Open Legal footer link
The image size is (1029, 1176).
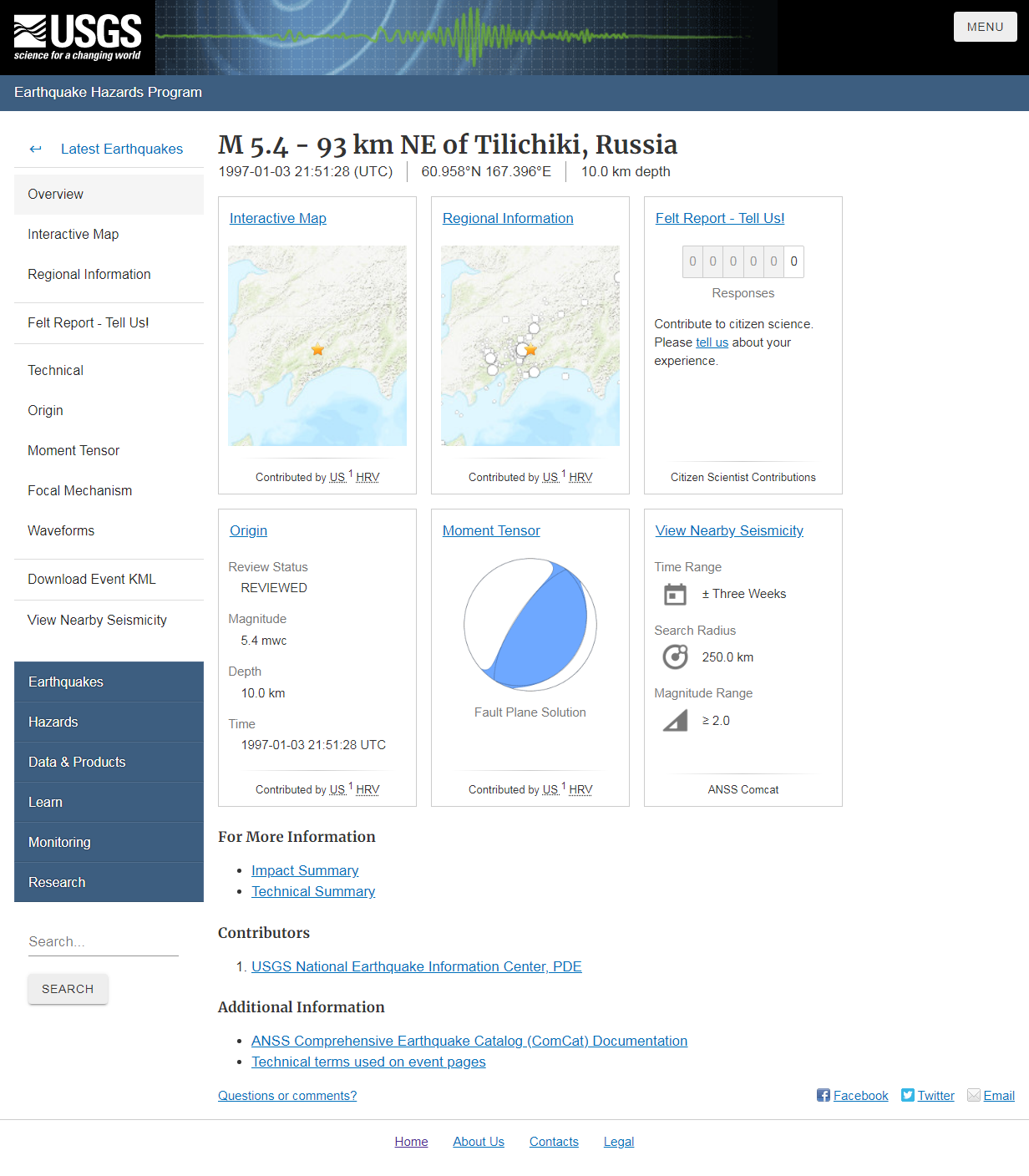coord(619,1142)
